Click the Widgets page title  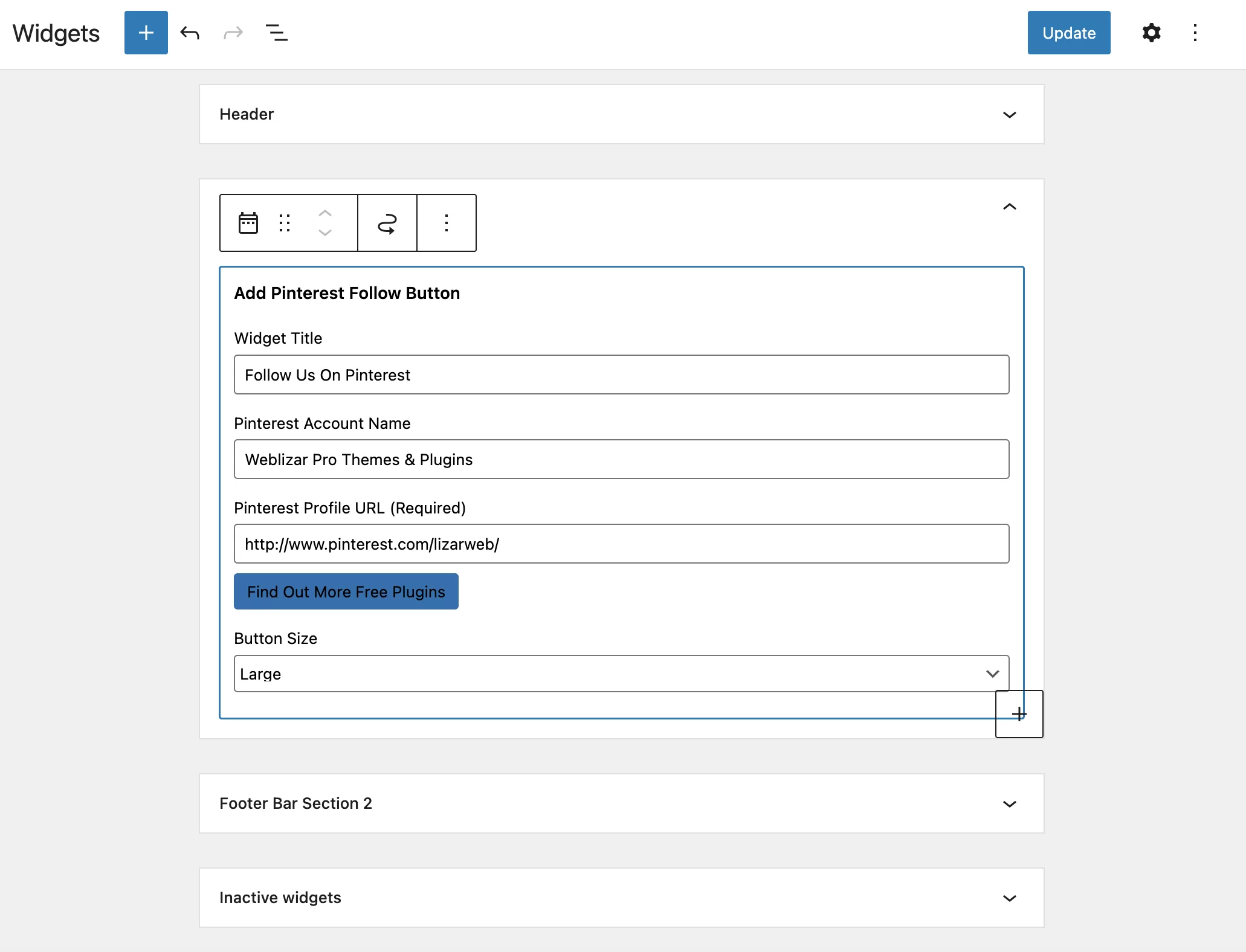[56, 33]
